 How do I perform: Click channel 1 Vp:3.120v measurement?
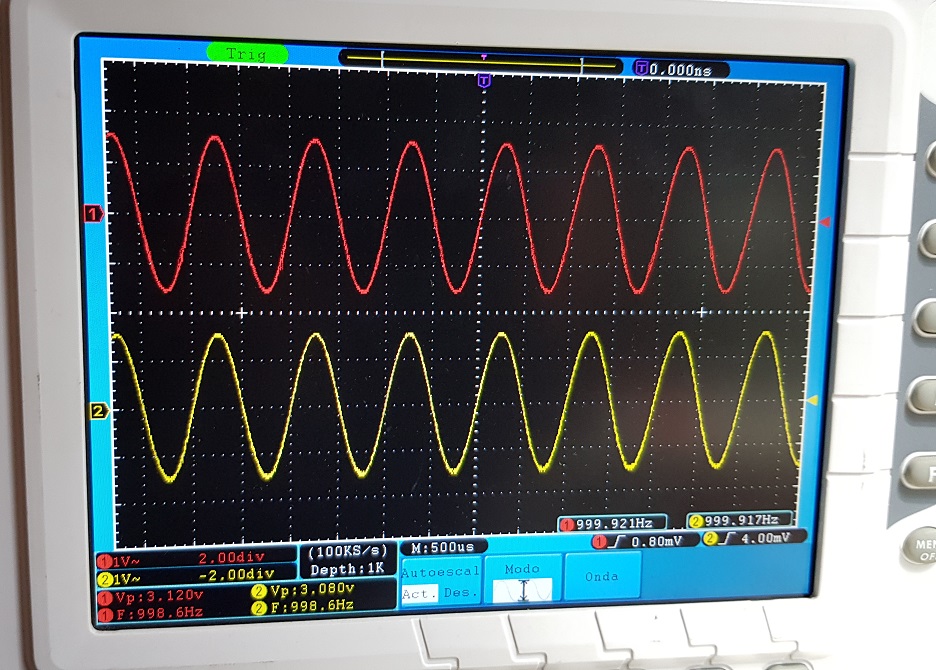(x=152, y=597)
